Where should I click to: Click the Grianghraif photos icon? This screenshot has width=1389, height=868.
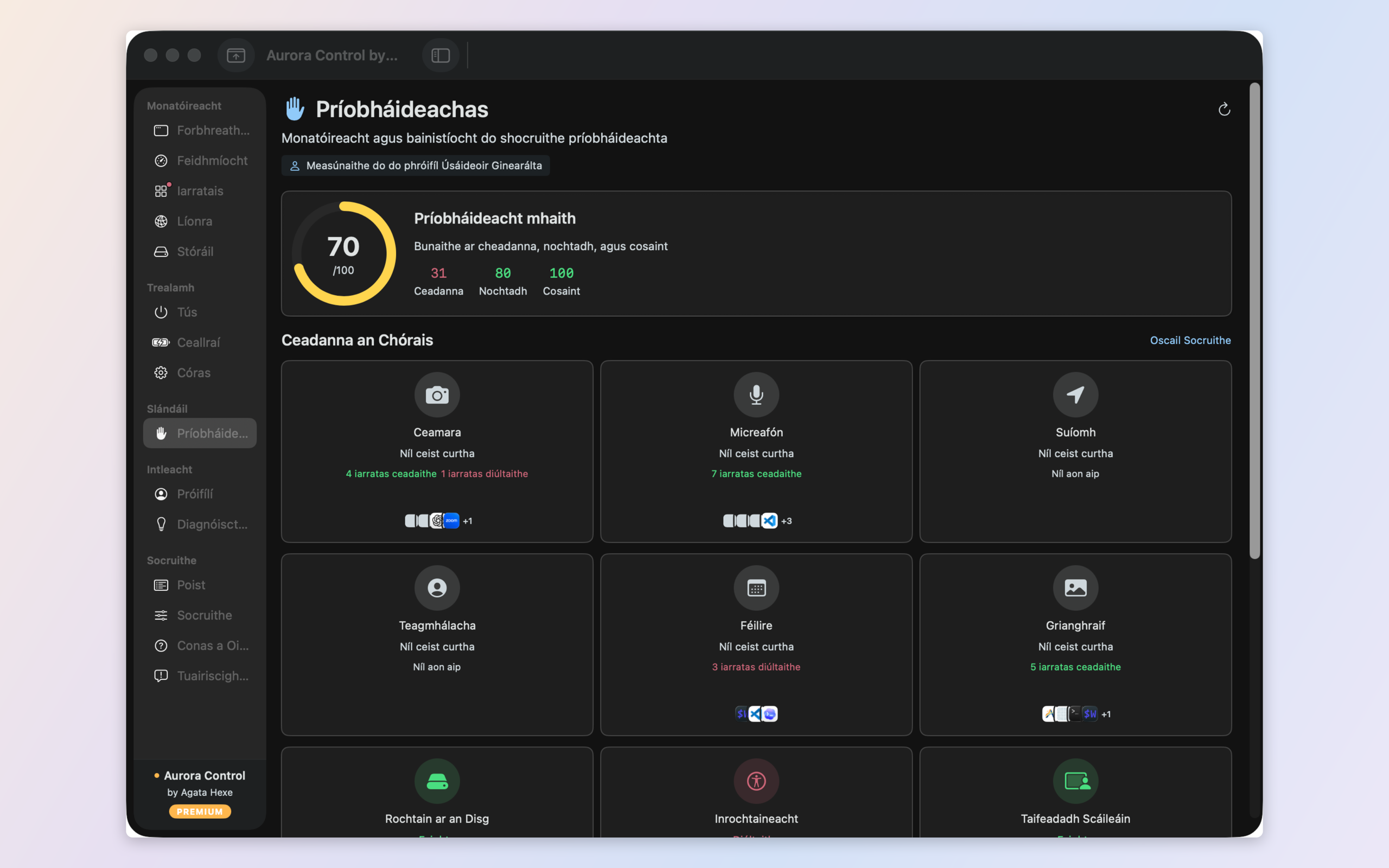tap(1075, 588)
